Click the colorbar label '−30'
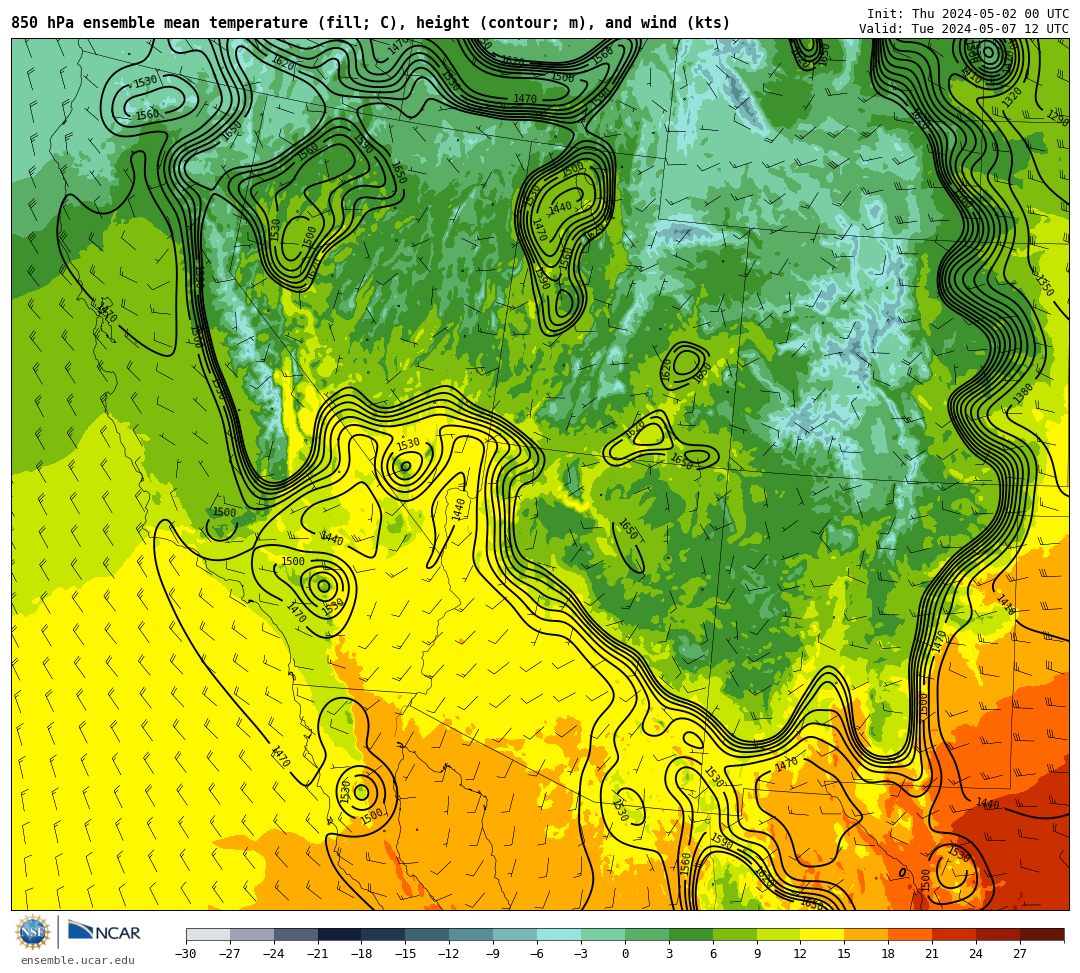Screen dimensions: 1080x973 [186, 954]
